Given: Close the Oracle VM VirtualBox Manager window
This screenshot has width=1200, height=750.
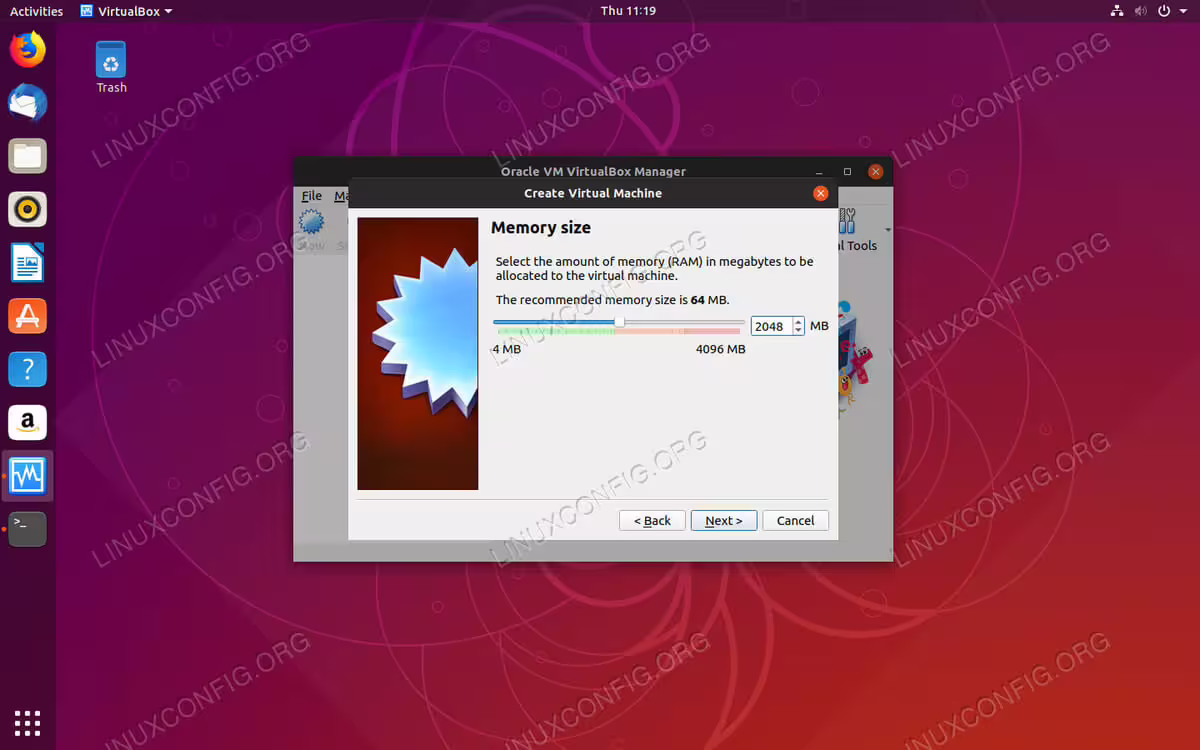Looking at the screenshot, I should pyautogui.click(x=876, y=171).
